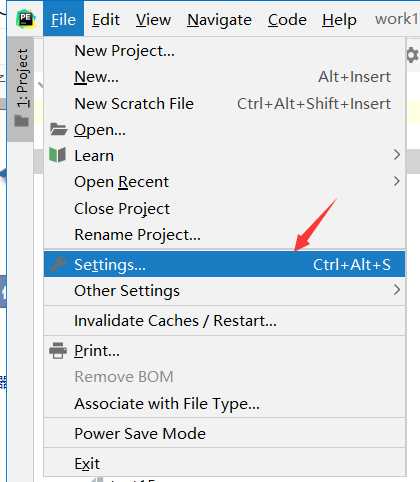Open the Edit menu
This screenshot has width=420, height=482.
(x=106, y=19)
